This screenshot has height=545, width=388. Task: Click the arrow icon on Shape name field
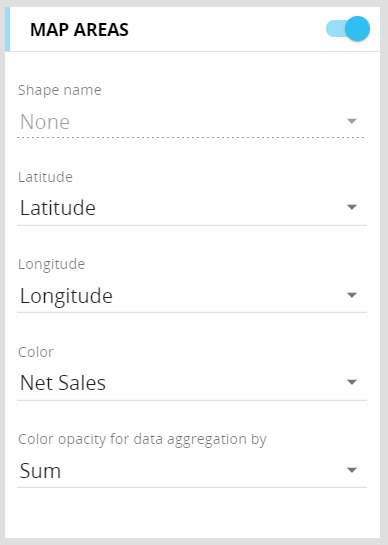pos(352,121)
